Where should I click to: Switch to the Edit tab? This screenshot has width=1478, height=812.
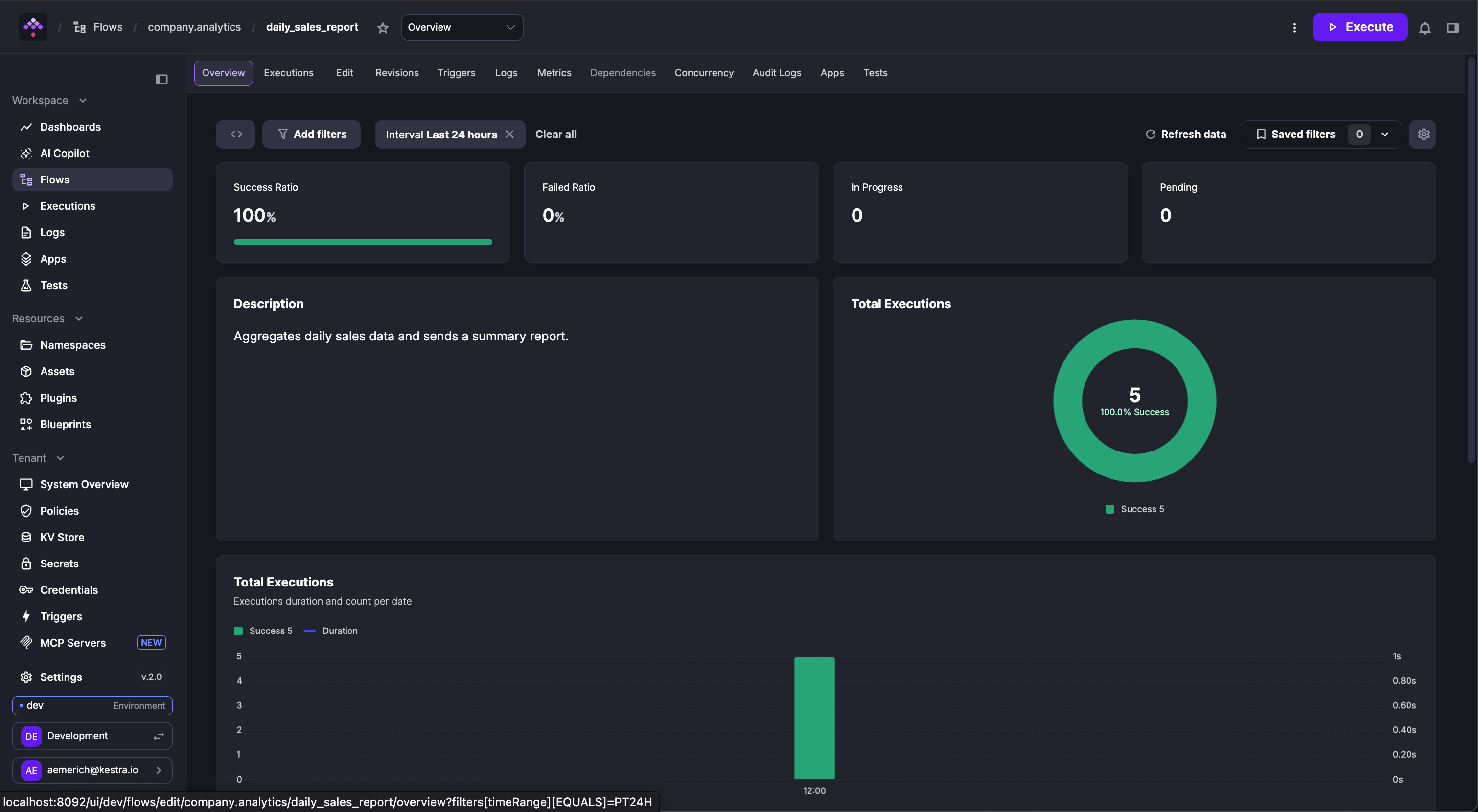pyautogui.click(x=344, y=73)
